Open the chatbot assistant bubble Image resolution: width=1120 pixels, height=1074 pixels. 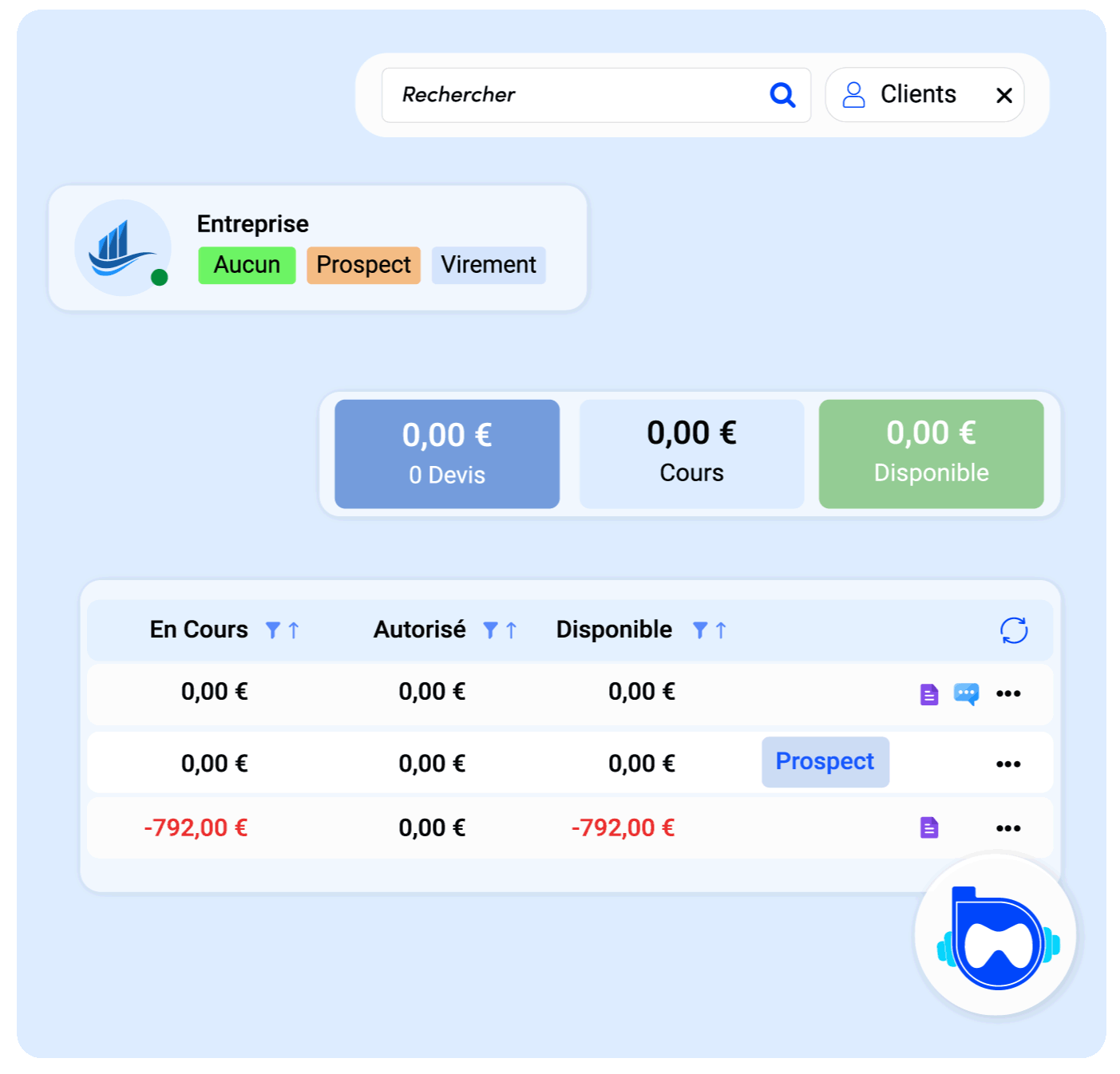995,935
